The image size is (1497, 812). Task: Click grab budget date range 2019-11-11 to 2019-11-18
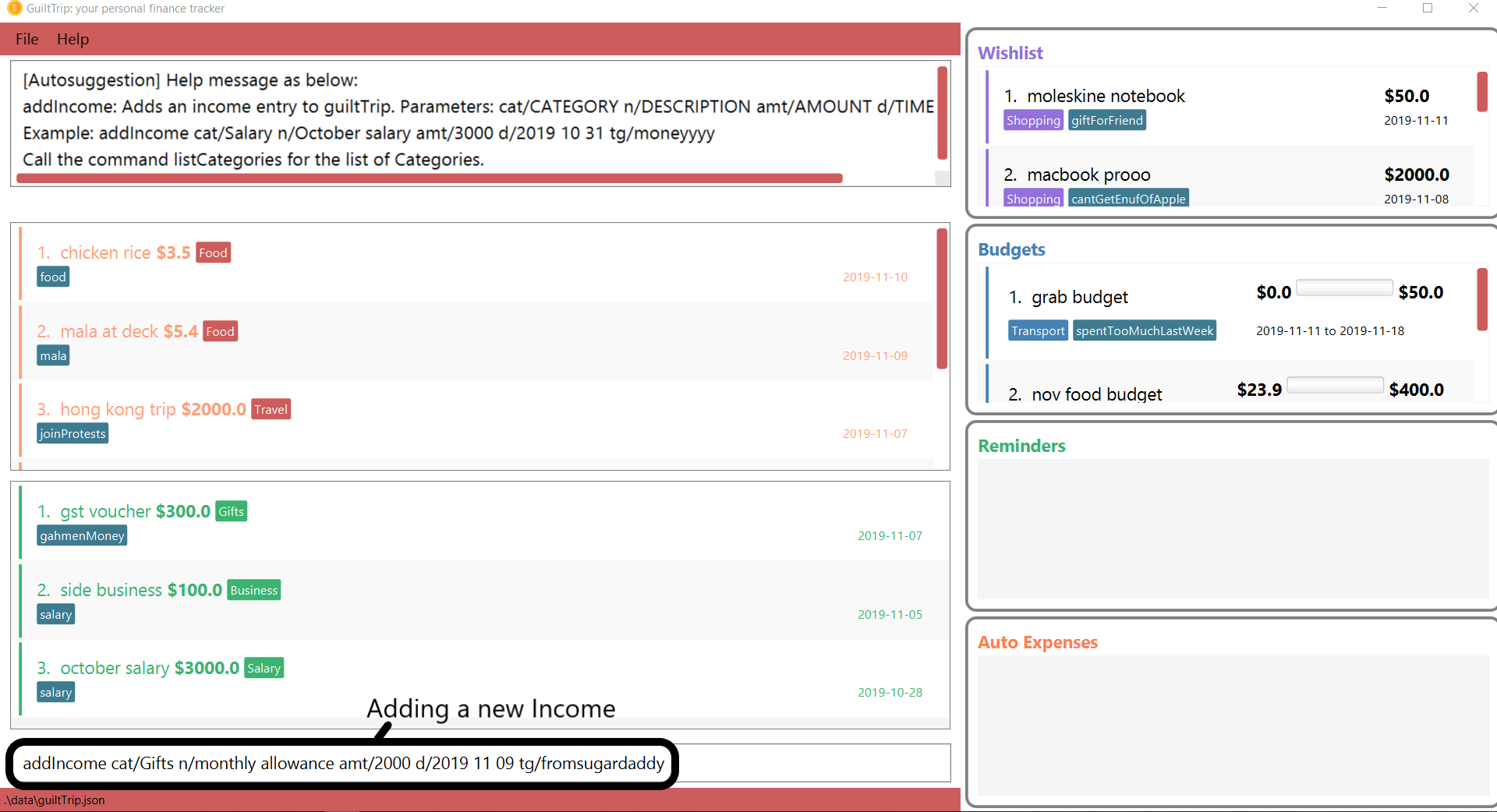(1330, 330)
